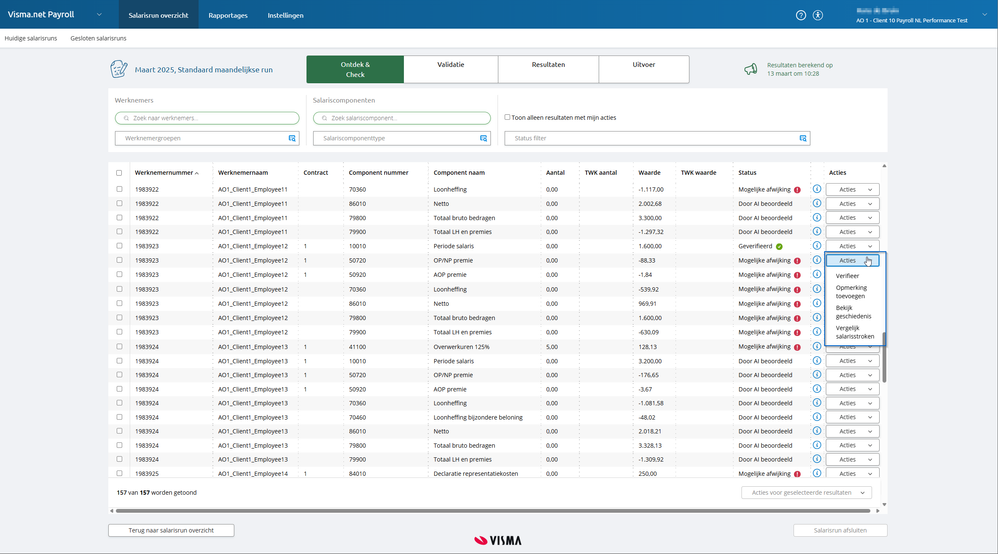Select checkbox for Loonheffing bijzondere beloning row
This screenshot has width=998, height=554.
click(x=119, y=417)
